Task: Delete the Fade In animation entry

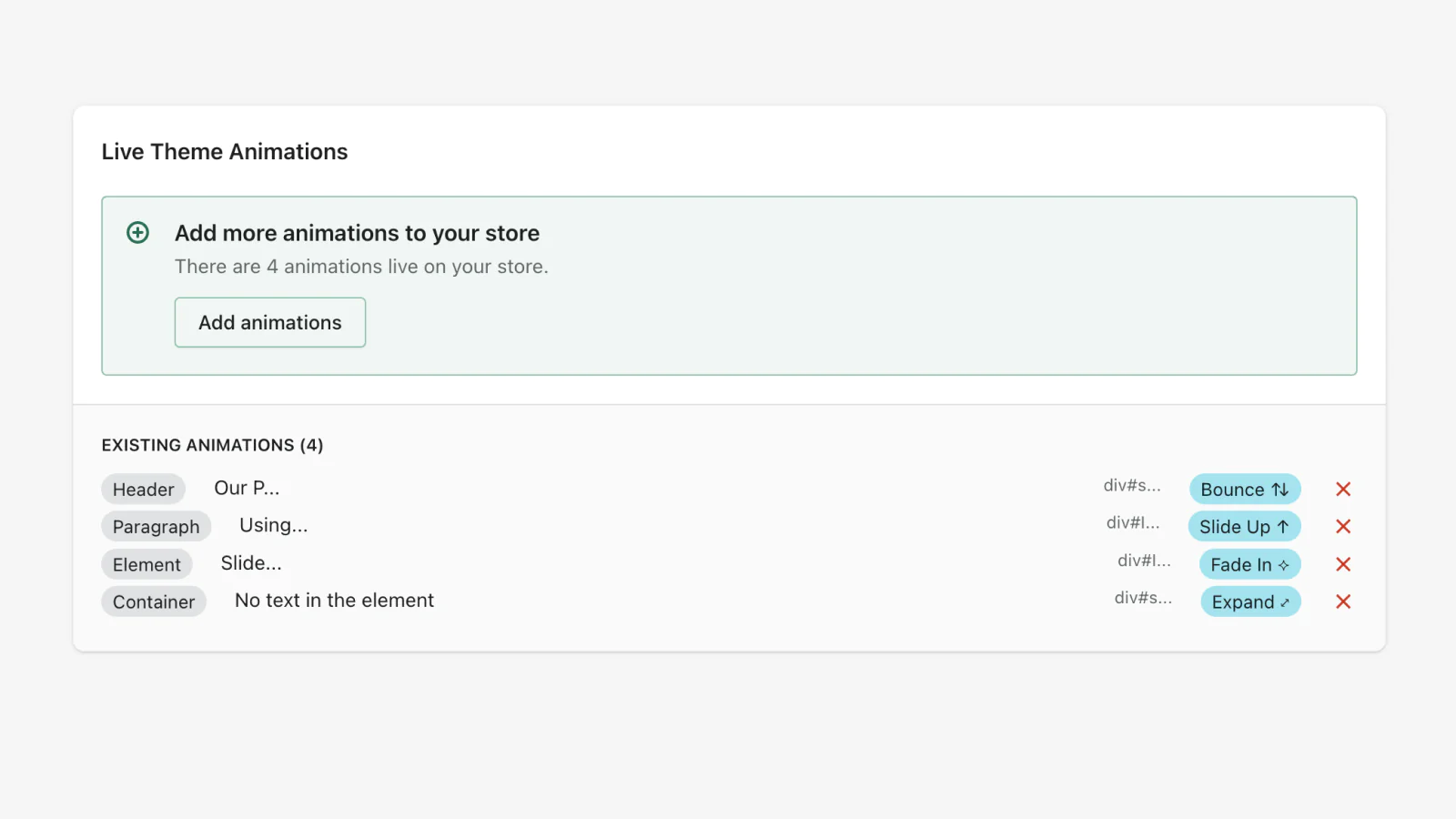Action: tap(1343, 565)
